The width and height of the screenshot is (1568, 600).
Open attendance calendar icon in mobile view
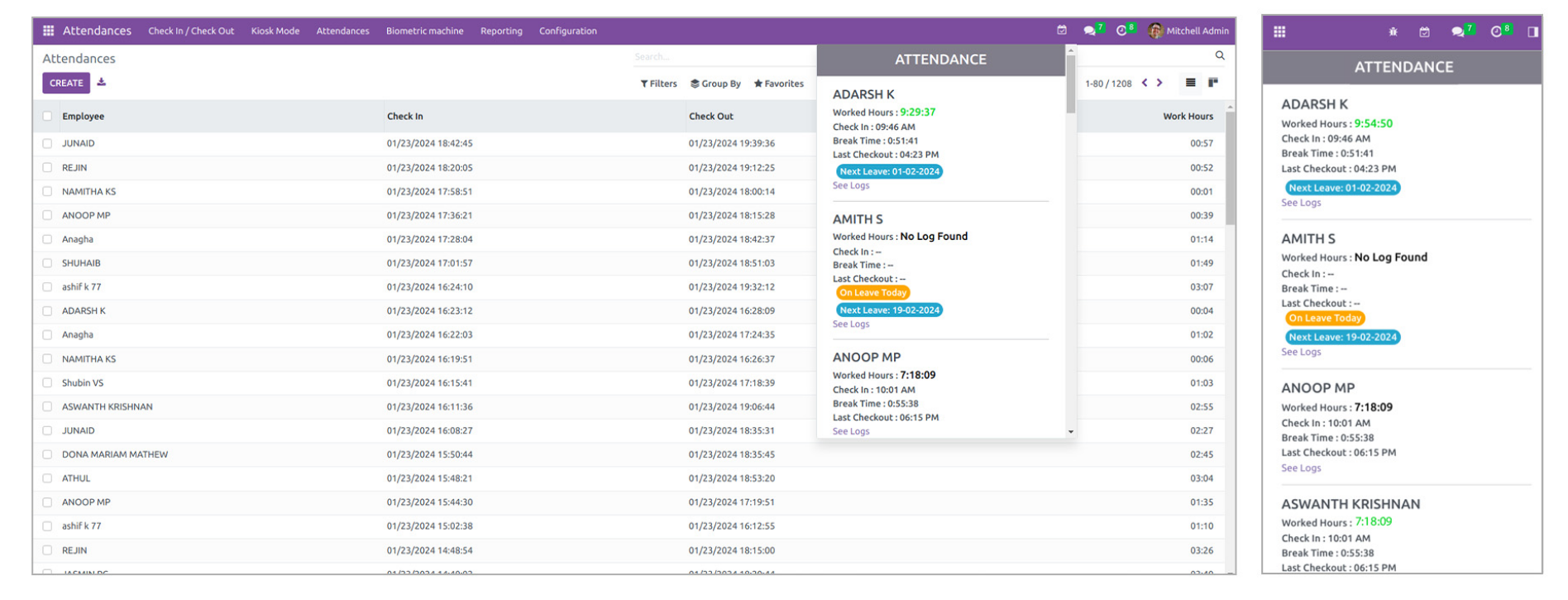(1424, 31)
